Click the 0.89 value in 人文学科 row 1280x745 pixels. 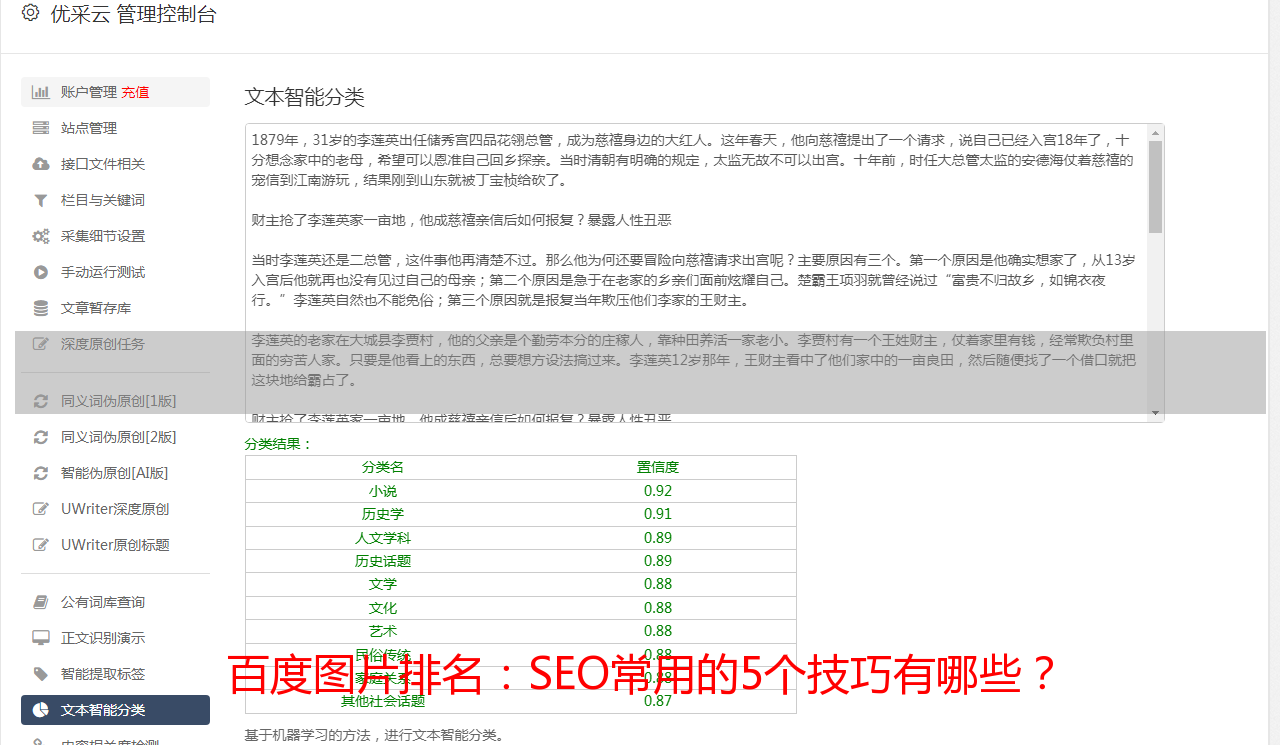pos(658,538)
